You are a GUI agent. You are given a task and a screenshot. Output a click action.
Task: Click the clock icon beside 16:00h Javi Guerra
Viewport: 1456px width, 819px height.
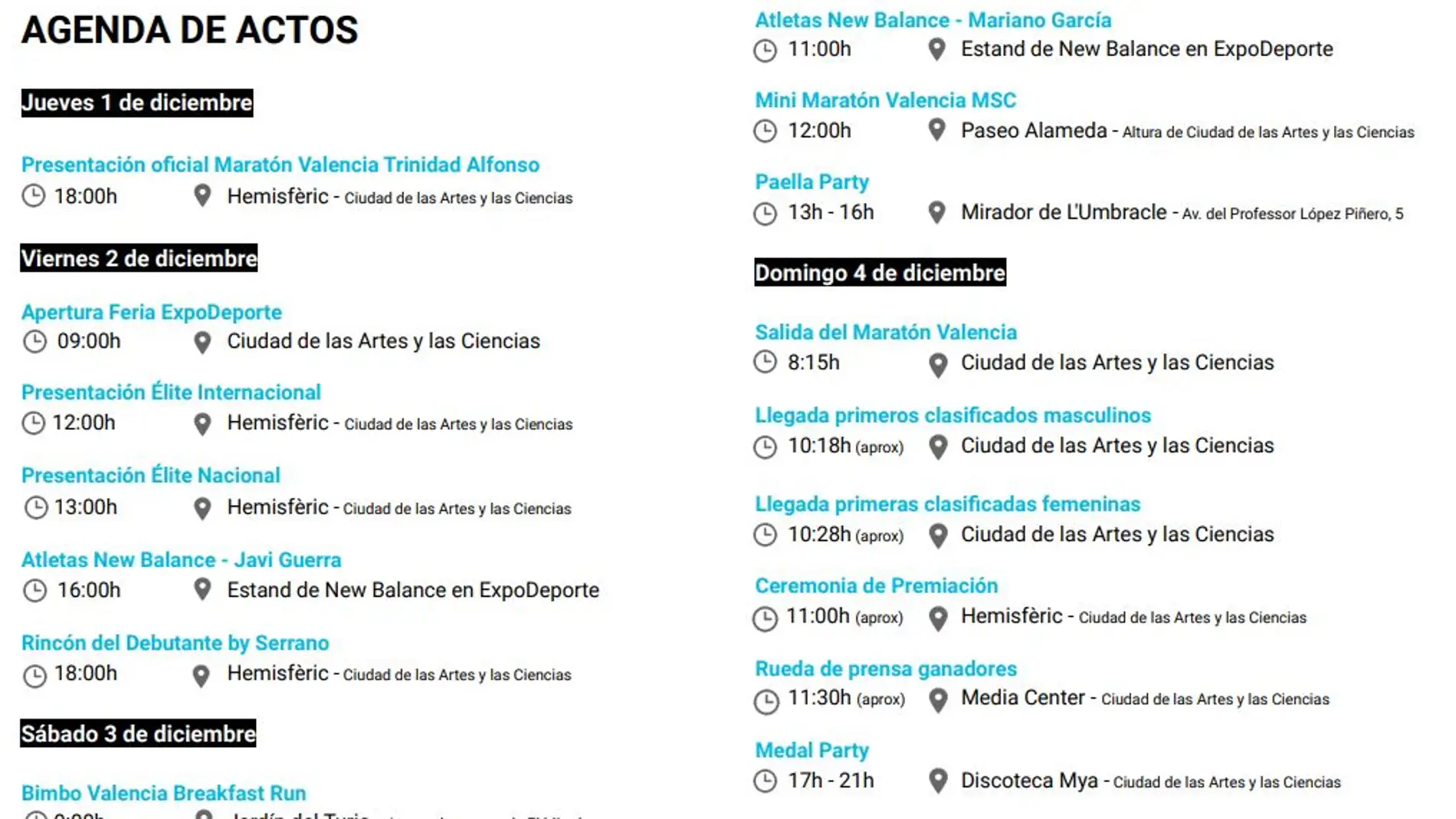click(34, 591)
